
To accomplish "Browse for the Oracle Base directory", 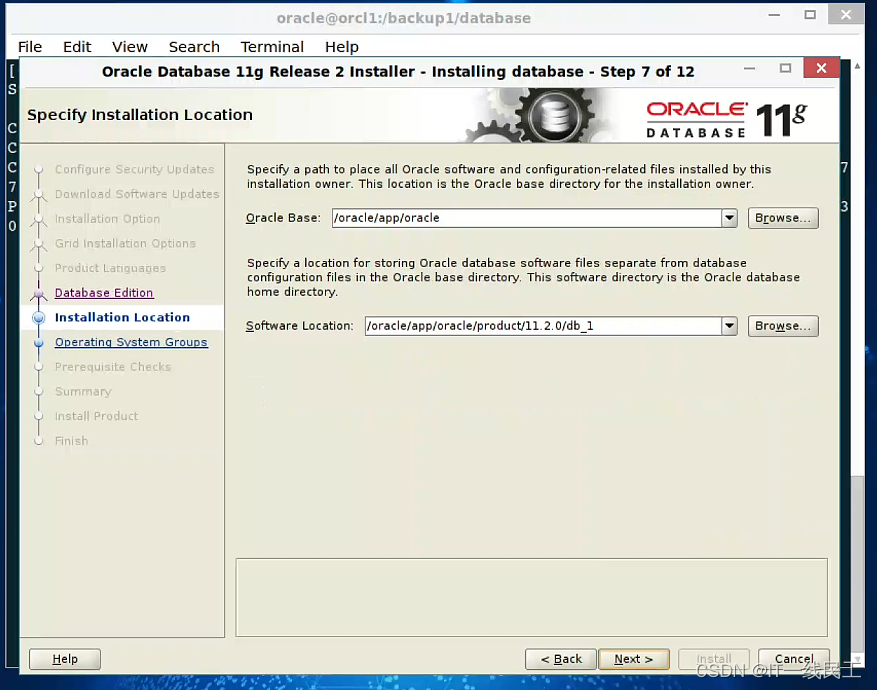I will click(x=783, y=217).
